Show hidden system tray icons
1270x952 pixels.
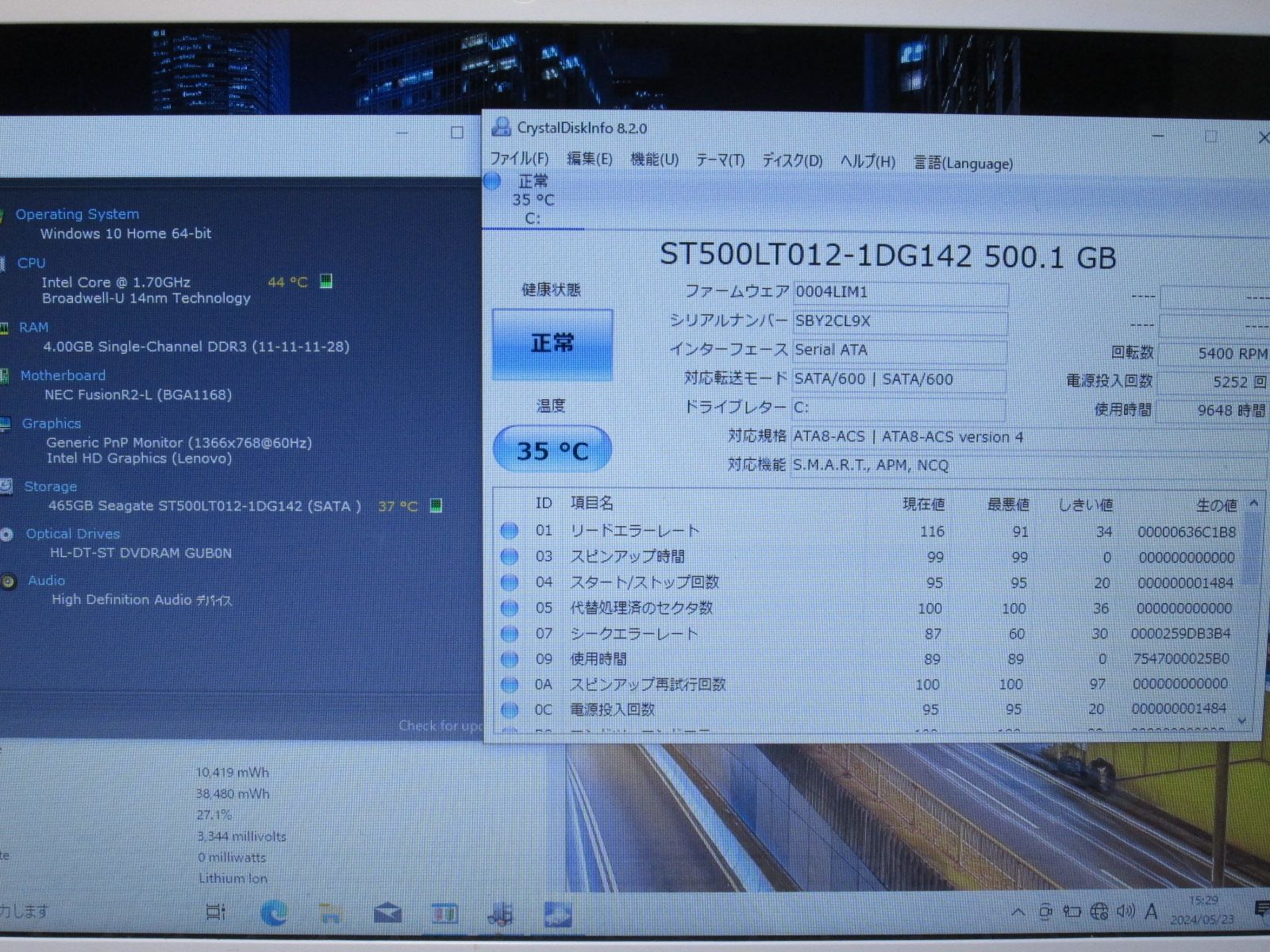[x=1018, y=912]
